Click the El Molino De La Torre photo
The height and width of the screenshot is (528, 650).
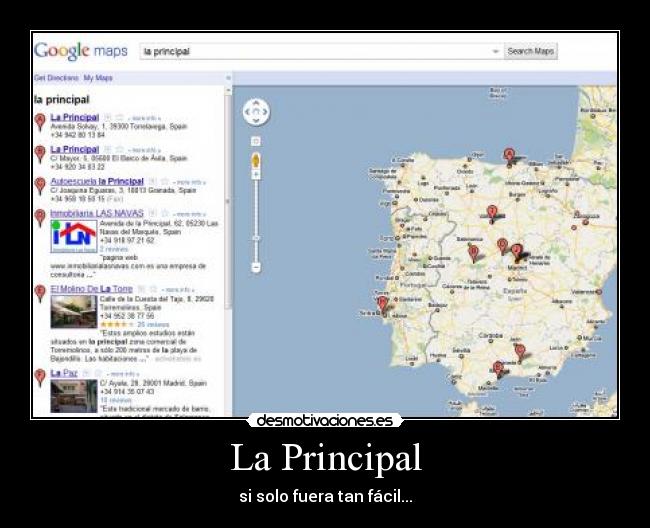click(74, 312)
